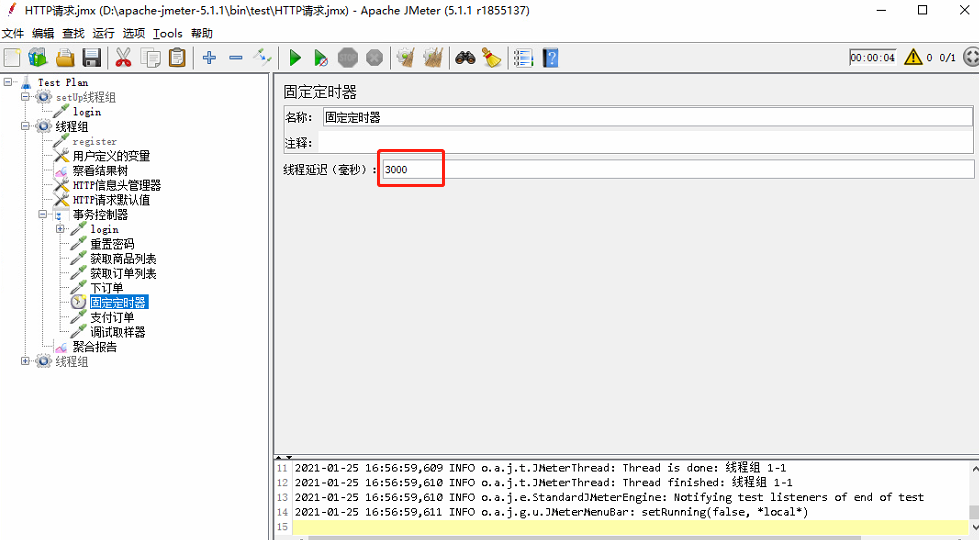The image size is (979, 540).
Task: Select HTTP请求默认值
Action: click(x=111, y=200)
